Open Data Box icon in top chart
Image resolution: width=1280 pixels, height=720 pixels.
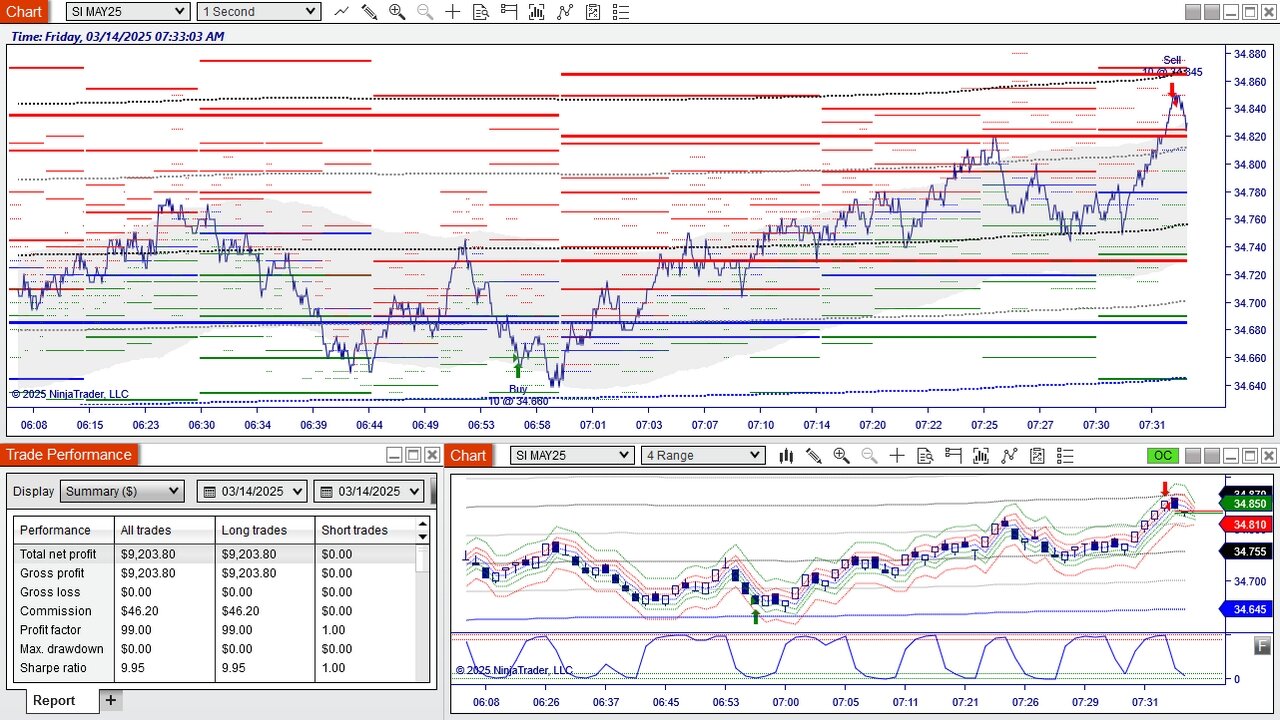[x=481, y=11]
